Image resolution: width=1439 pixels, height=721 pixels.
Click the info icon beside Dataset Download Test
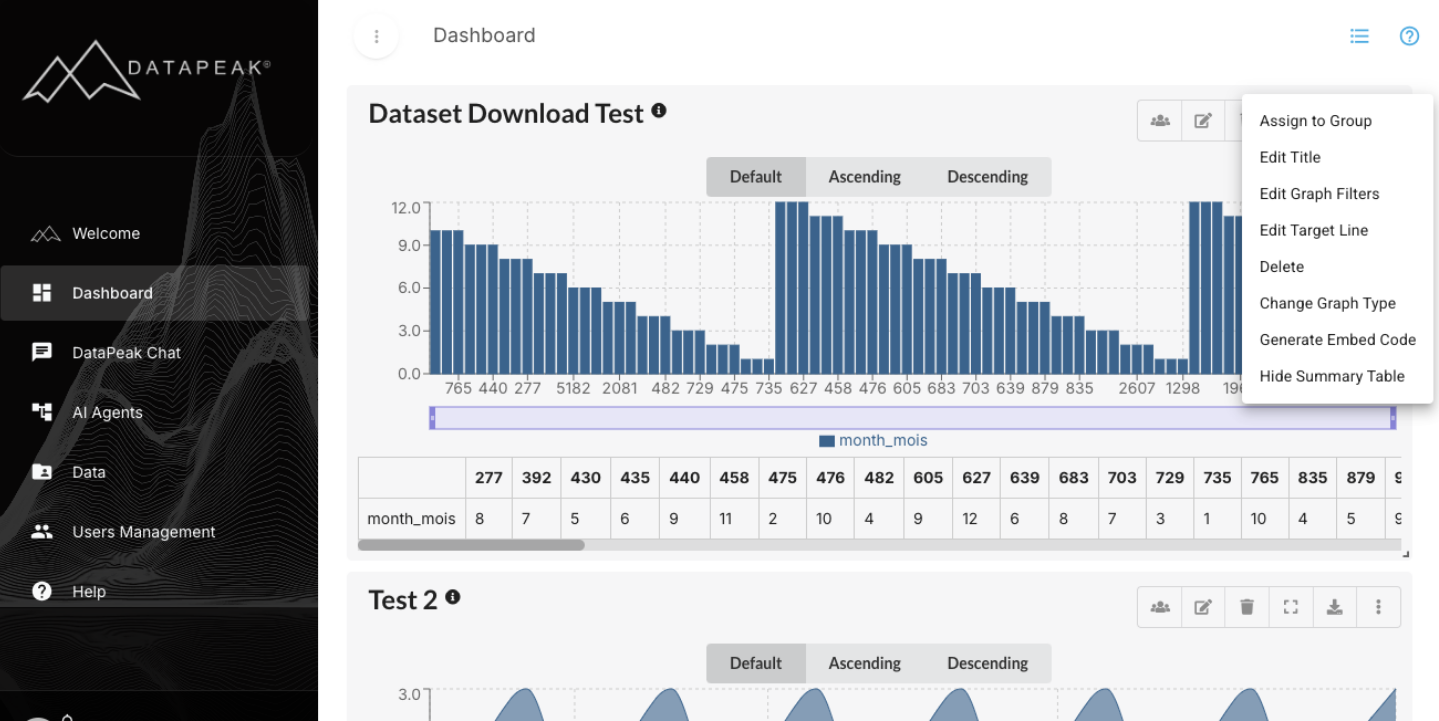[658, 111]
